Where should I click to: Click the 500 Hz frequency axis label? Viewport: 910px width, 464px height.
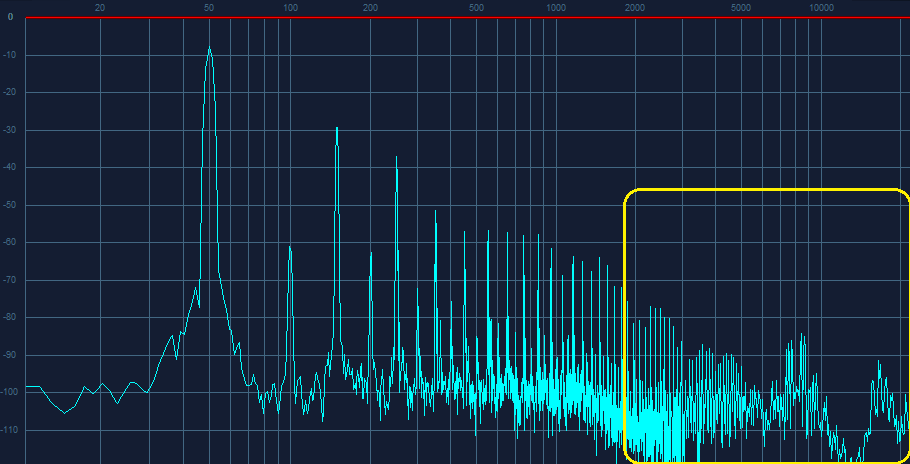click(x=476, y=8)
